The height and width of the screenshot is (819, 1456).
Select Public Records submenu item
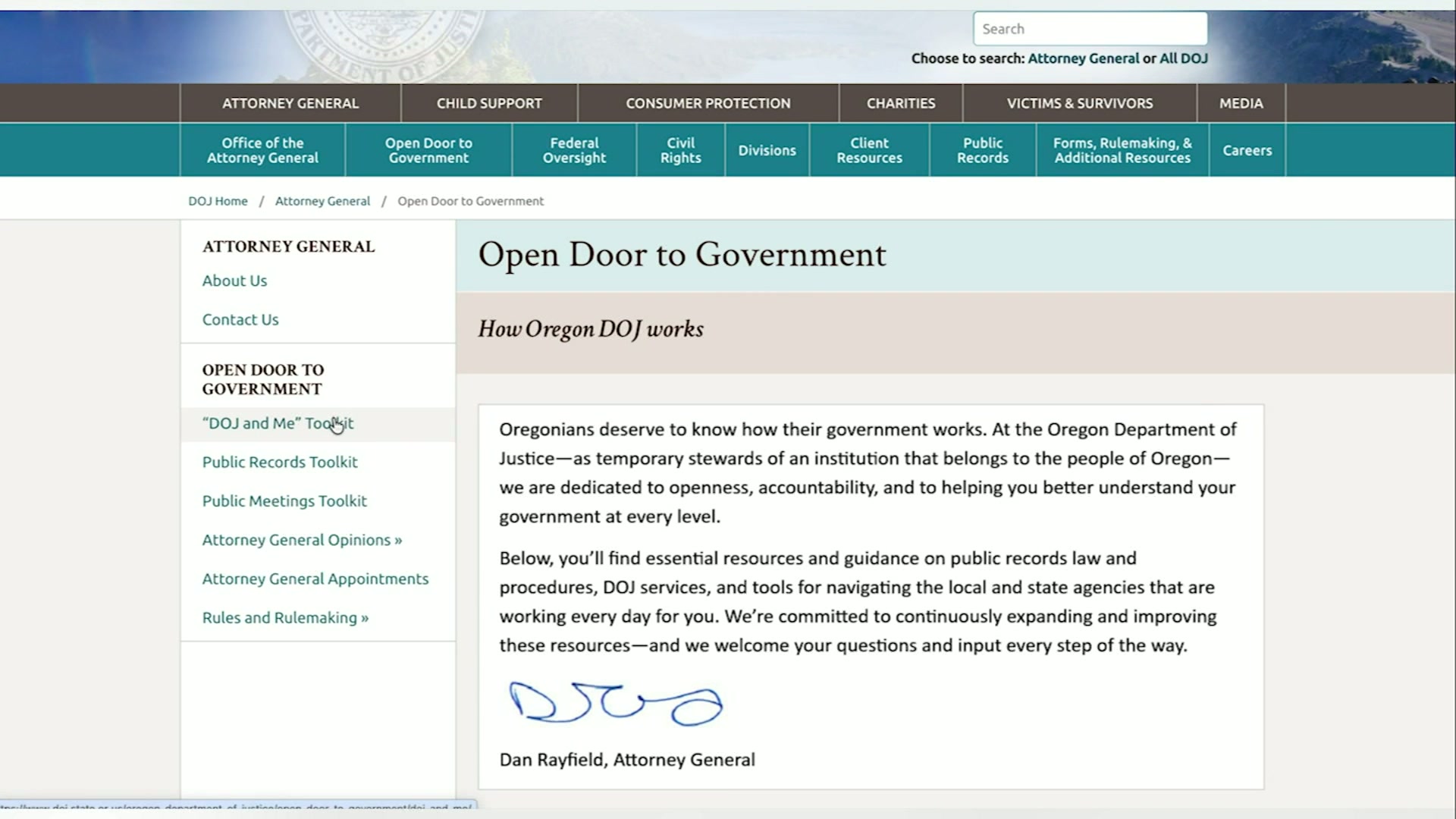[983, 150]
